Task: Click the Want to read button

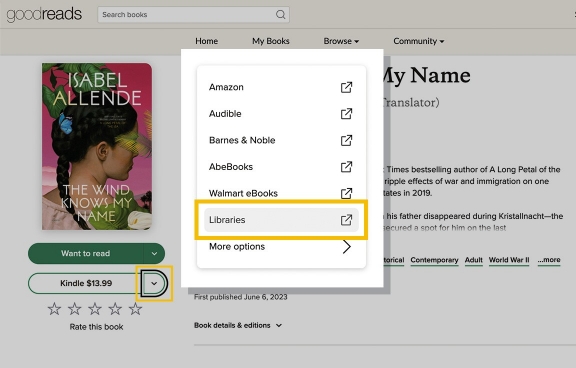Action: (86, 253)
